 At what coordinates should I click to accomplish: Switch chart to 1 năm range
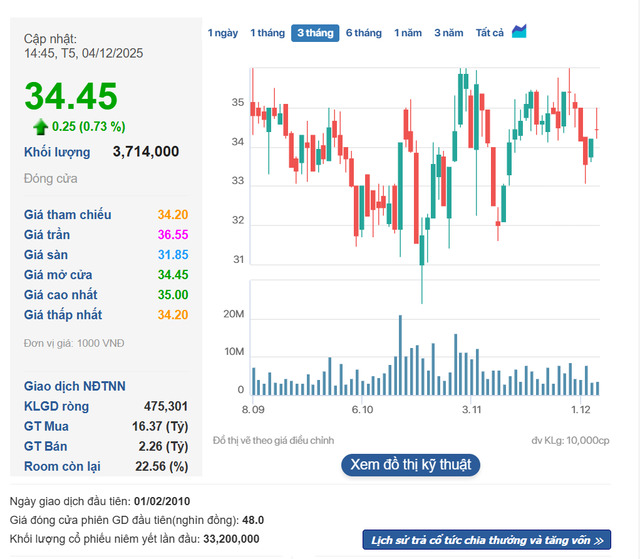[x=408, y=33]
